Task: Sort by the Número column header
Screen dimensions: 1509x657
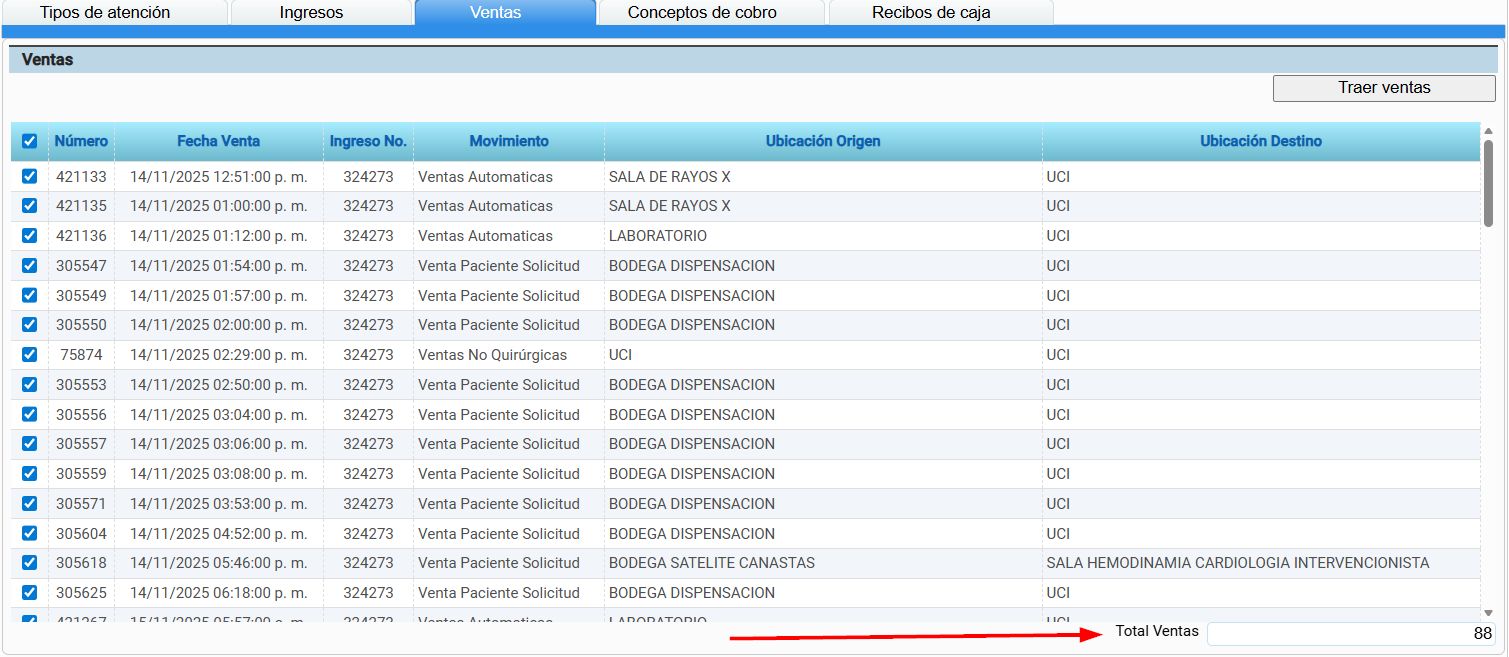Action: (81, 141)
